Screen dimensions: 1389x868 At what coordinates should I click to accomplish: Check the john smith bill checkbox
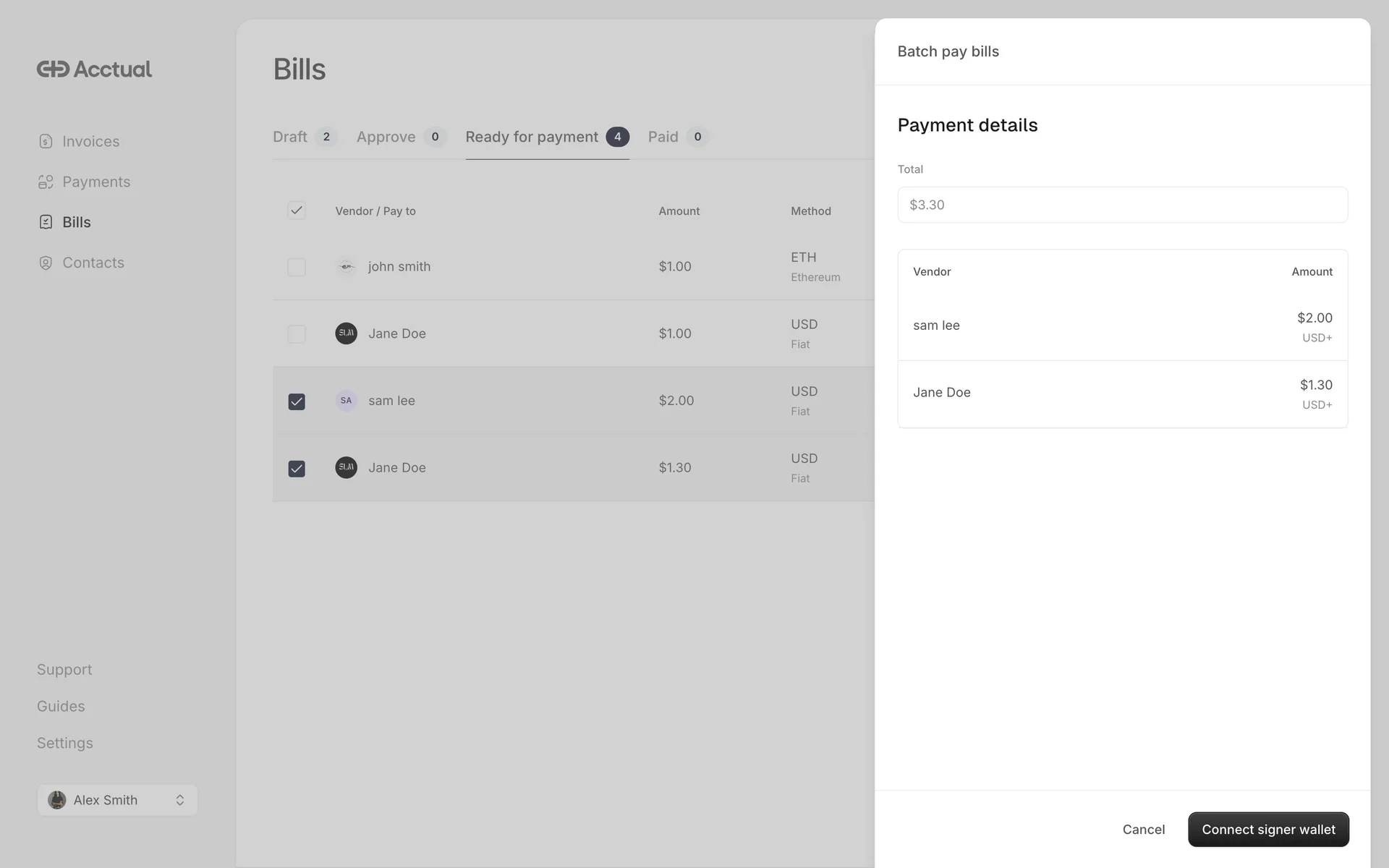click(x=297, y=267)
